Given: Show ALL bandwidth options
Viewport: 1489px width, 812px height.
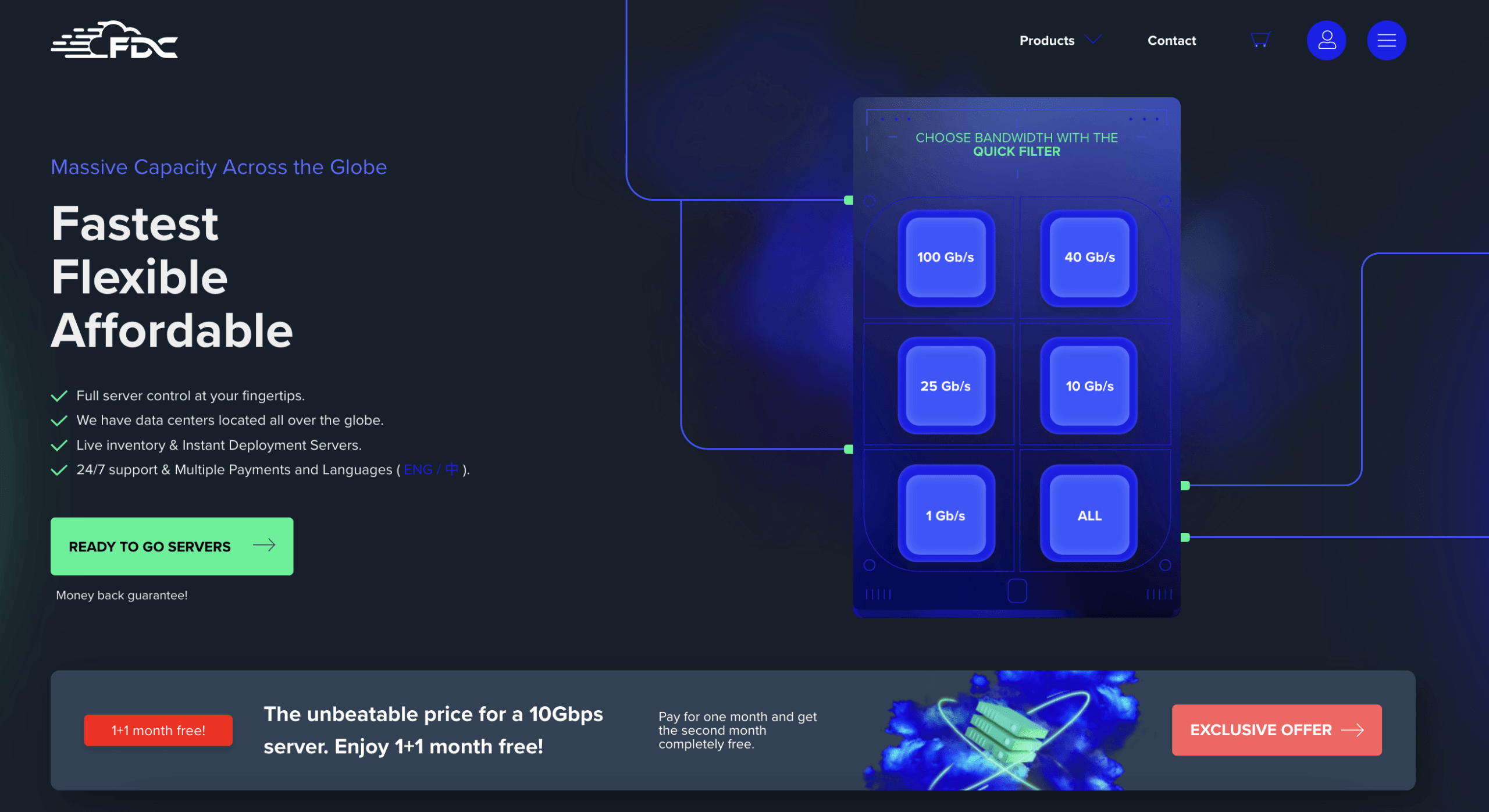Looking at the screenshot, I should point(1089,515).
